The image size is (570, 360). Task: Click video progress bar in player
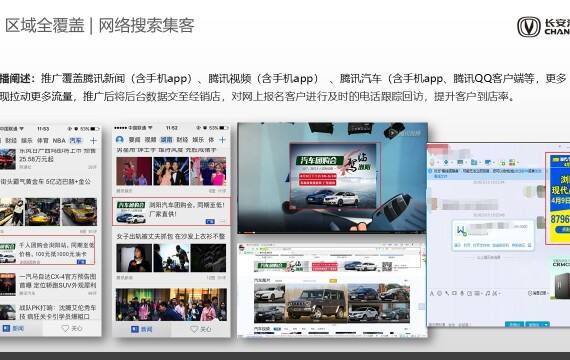pyautogui.click(x=332, y=232)
